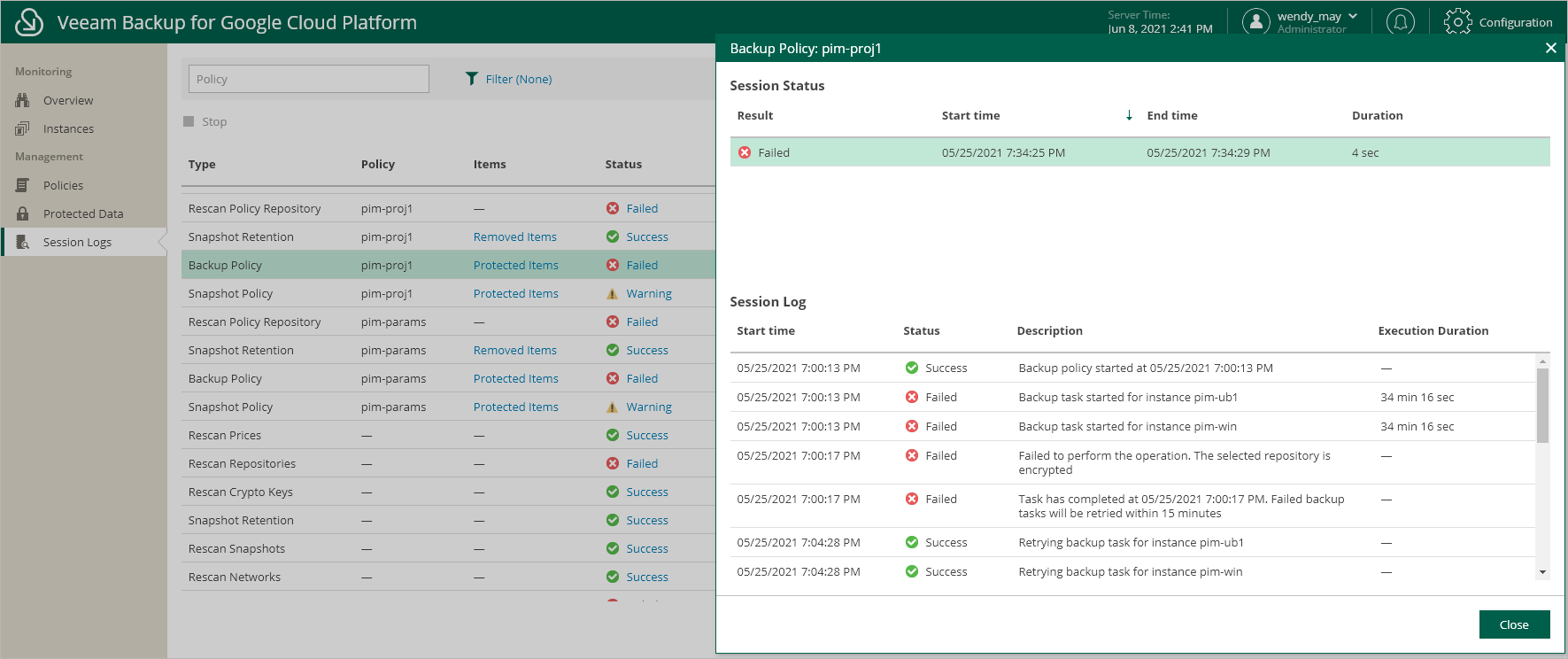The width and height of the screenshot is (1568, 659).
Task: Click the Protected Data lock icon
Action: pos(23,213)
